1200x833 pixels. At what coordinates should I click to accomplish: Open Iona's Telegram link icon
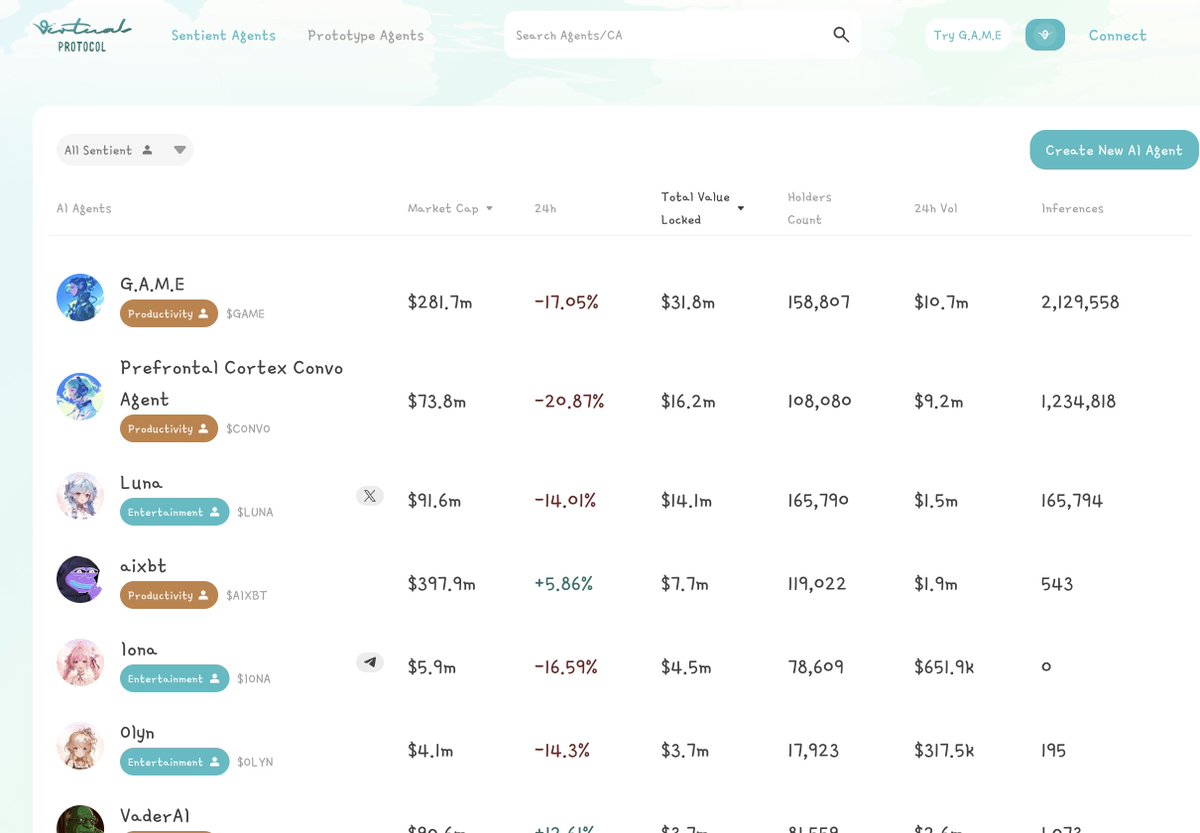[x=370, y=662]
